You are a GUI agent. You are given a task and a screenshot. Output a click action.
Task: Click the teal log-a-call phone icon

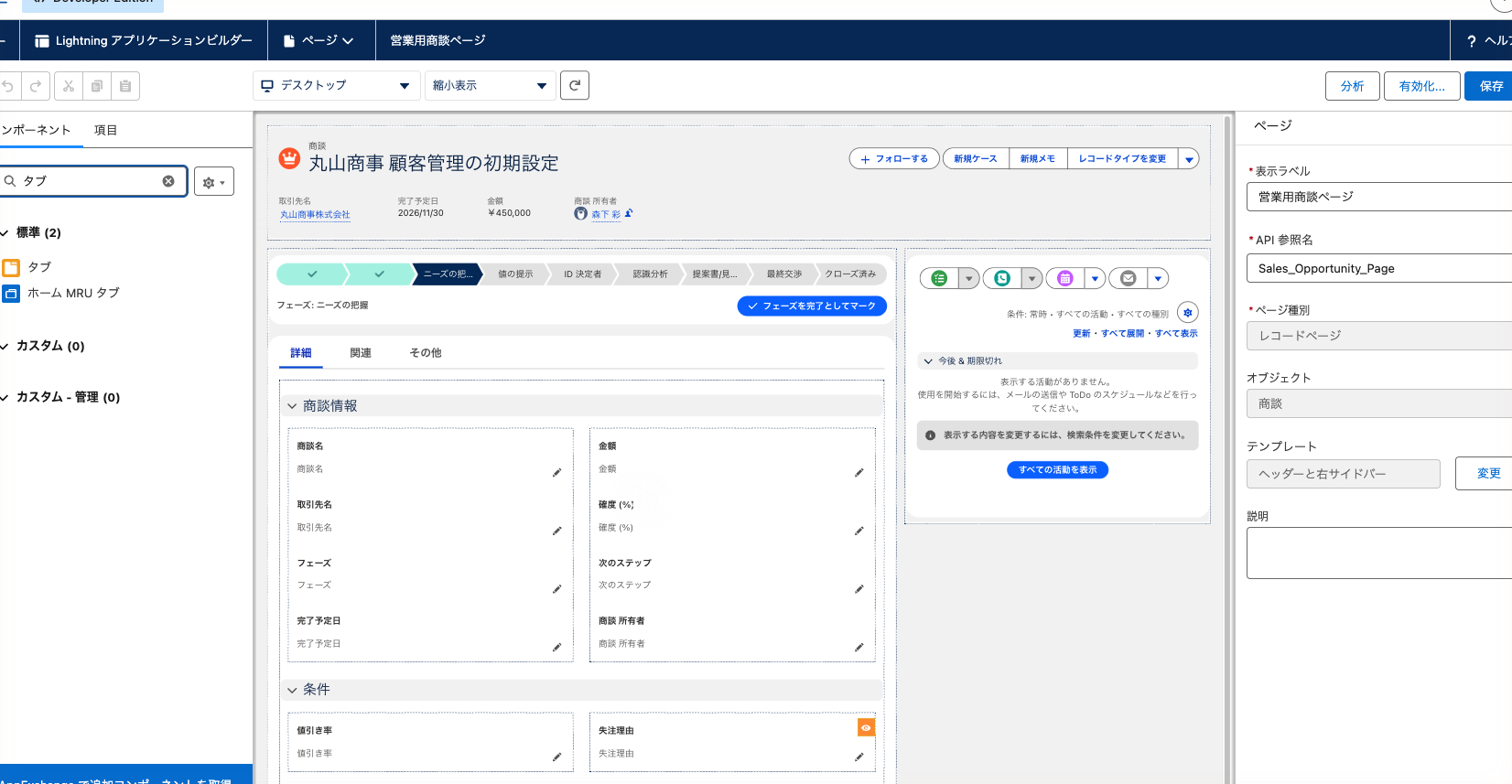(x=1002, y=278)
